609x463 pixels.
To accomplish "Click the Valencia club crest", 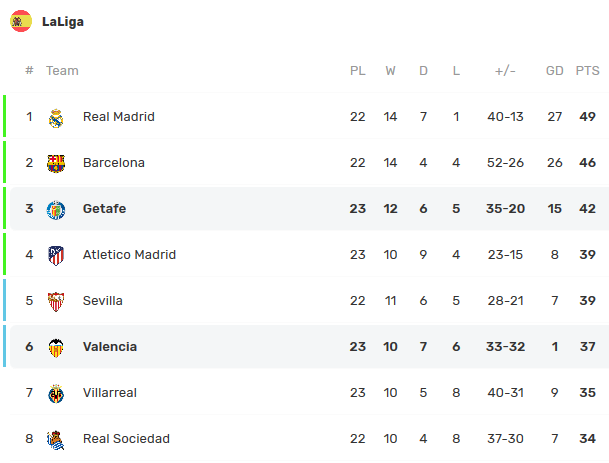I will (x=56, y=347).
